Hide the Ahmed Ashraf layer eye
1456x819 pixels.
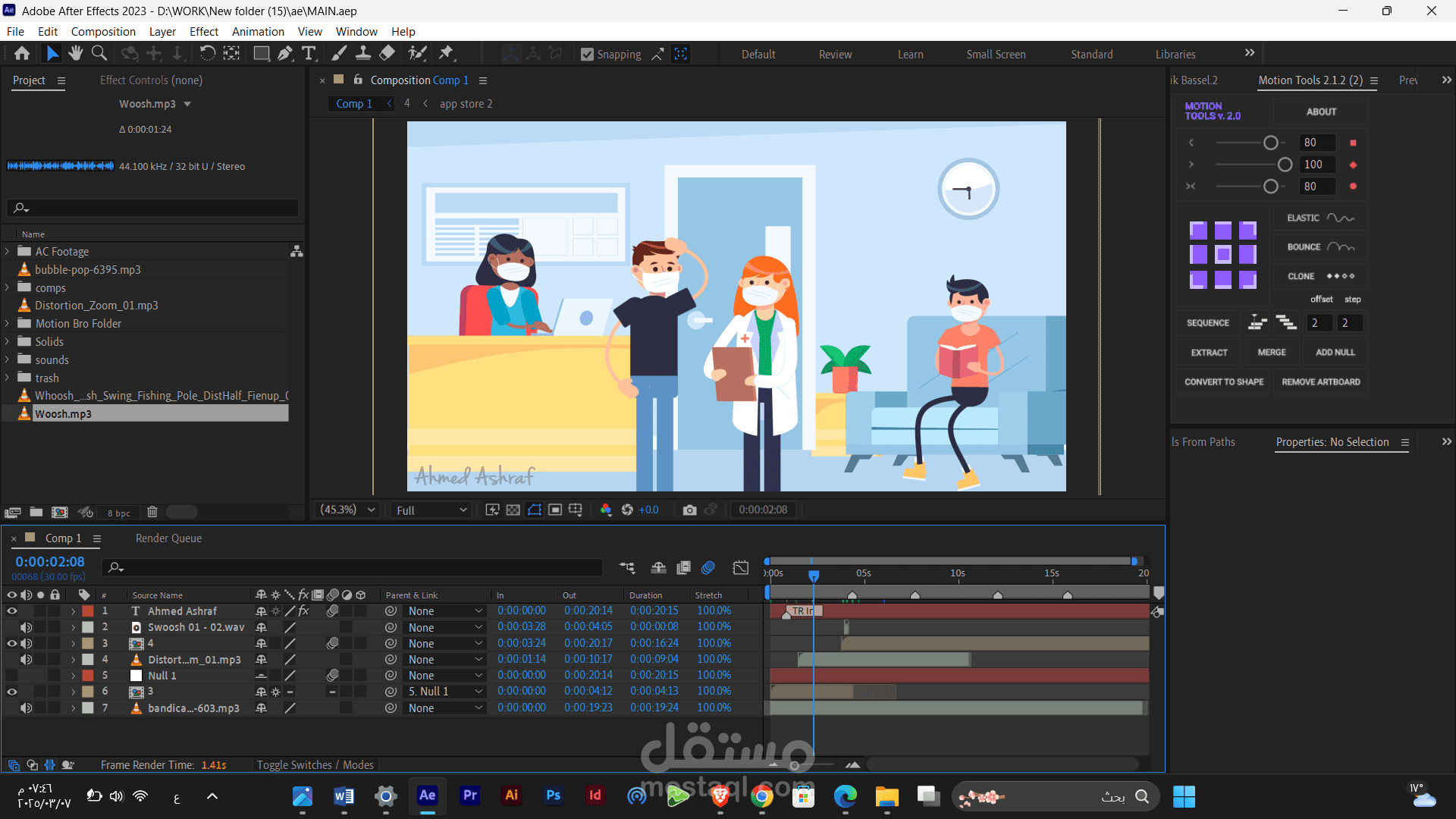pos(11,610)
